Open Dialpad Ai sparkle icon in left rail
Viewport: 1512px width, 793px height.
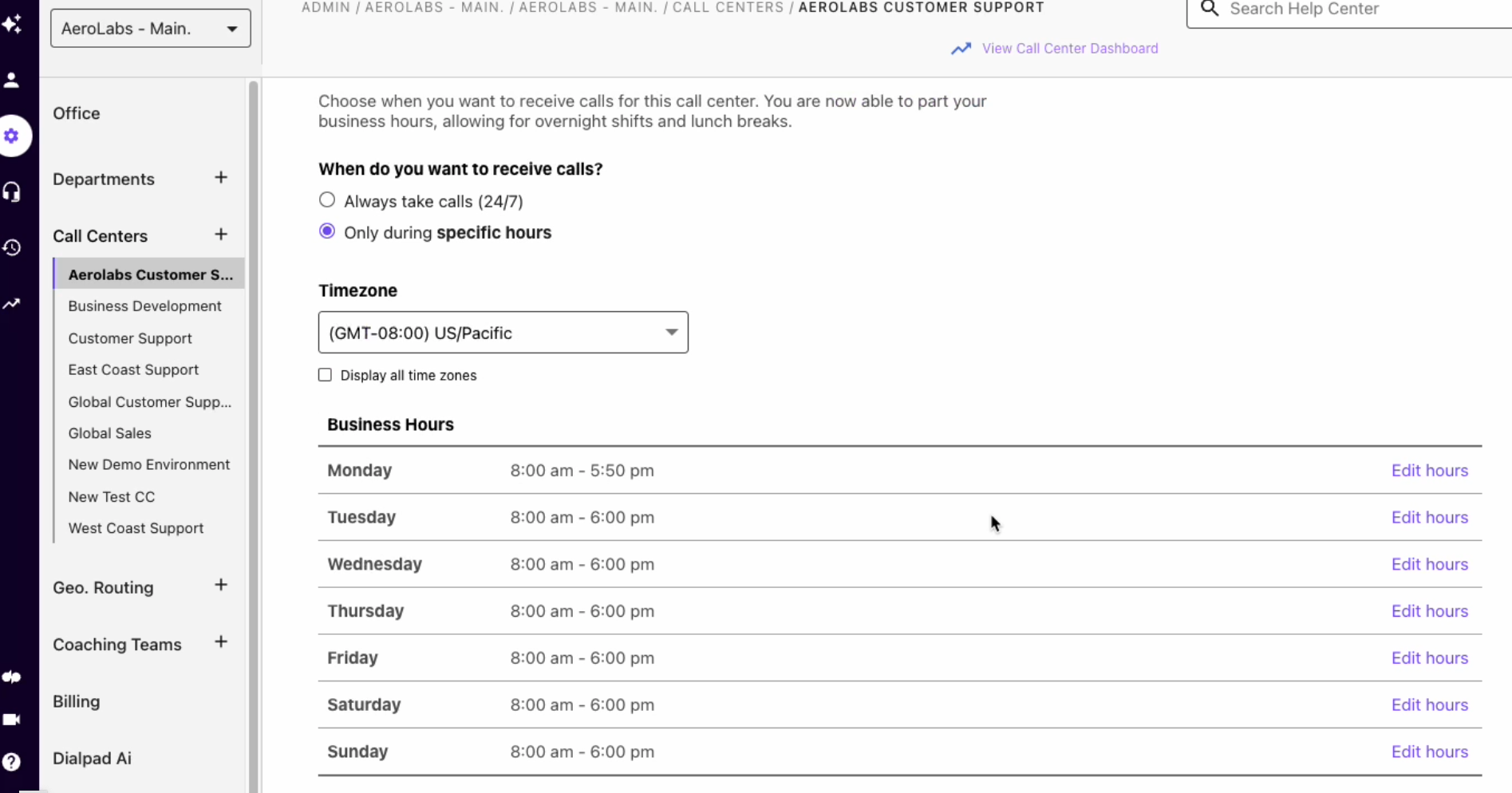pos(12,24)
